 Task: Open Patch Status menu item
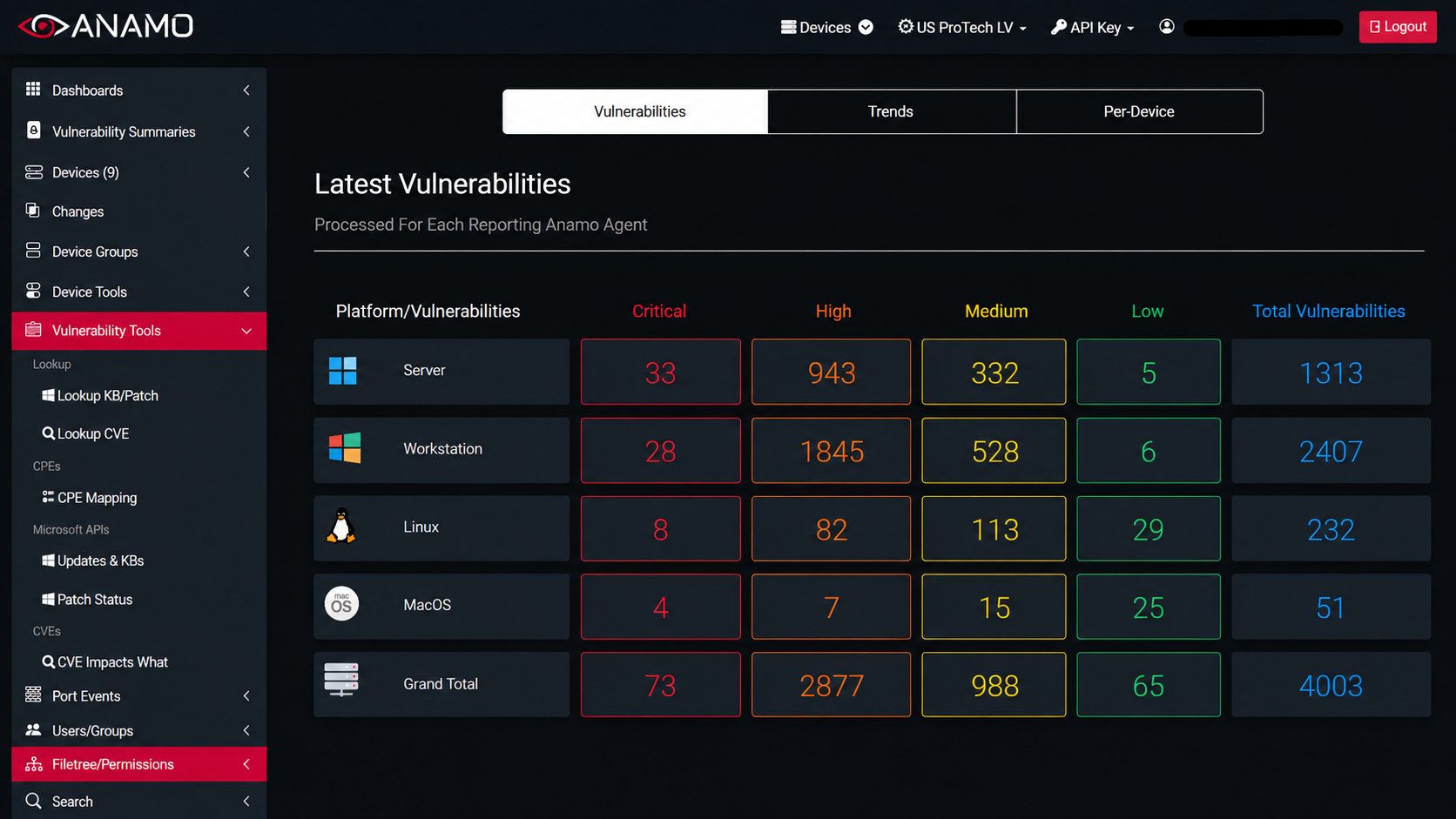point(87,599)
